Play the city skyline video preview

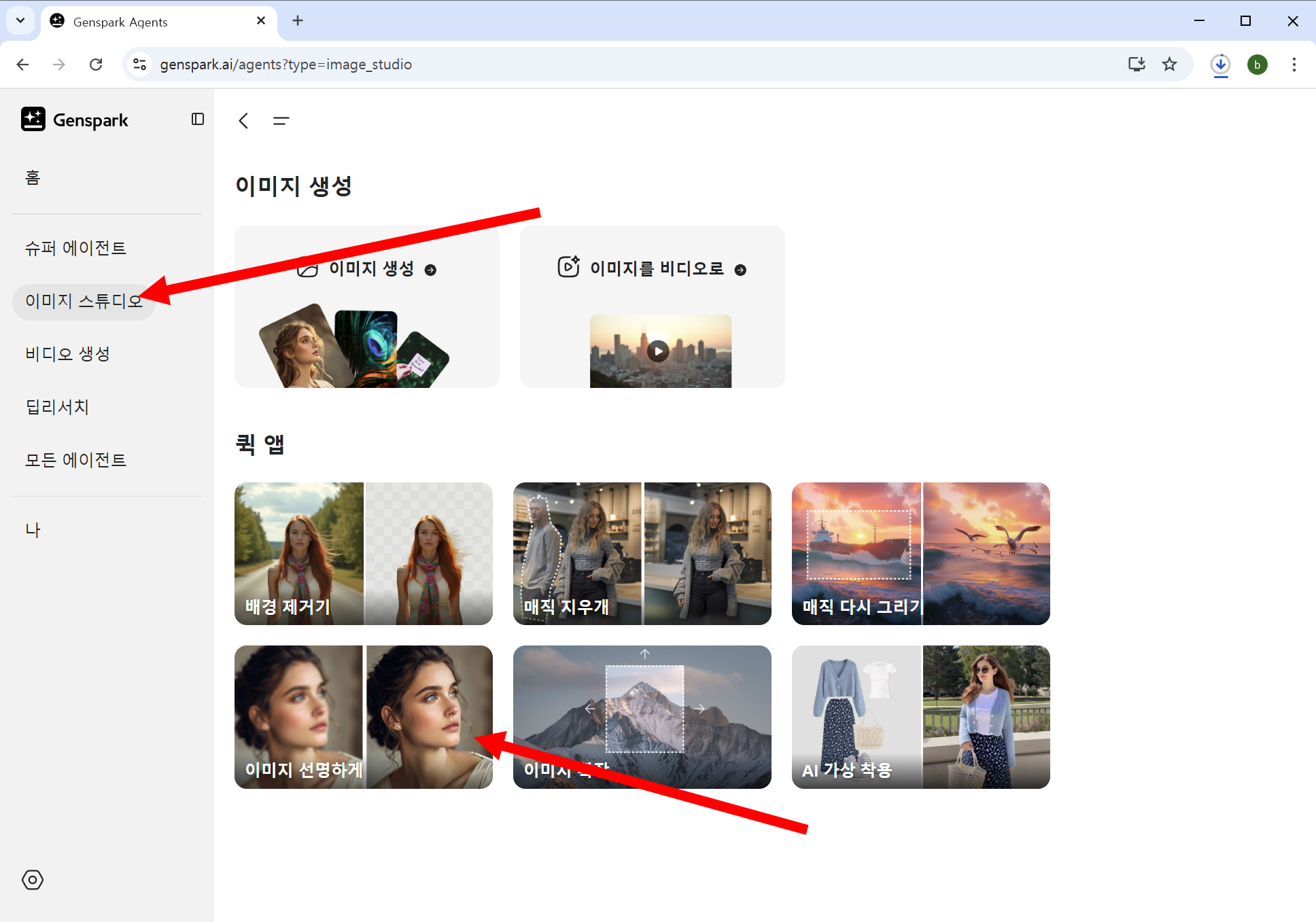coord(658,351)
